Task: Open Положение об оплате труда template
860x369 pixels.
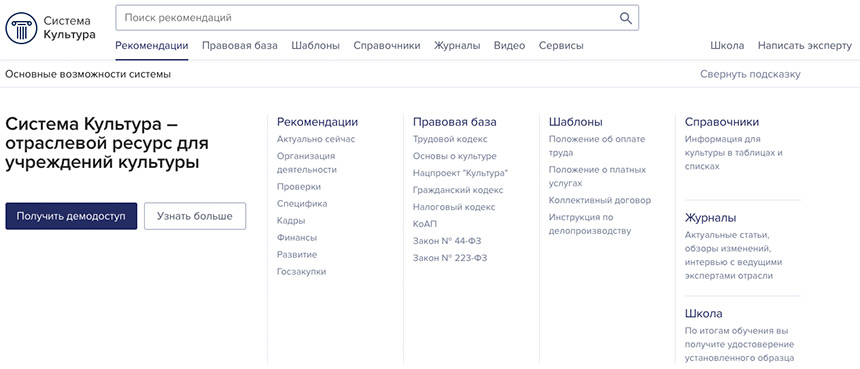Action: coord(597,146)
